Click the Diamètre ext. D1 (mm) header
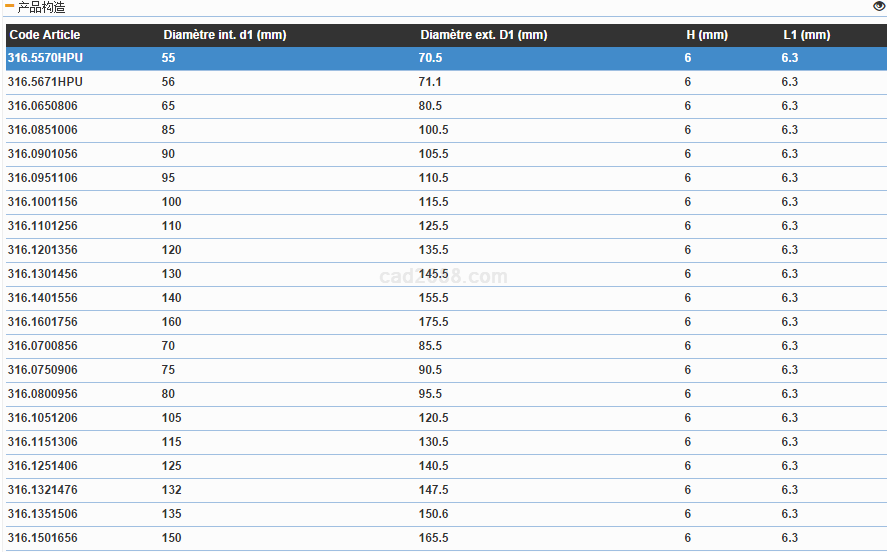Viewport: 887px width, 552px height. coord(483,35)
